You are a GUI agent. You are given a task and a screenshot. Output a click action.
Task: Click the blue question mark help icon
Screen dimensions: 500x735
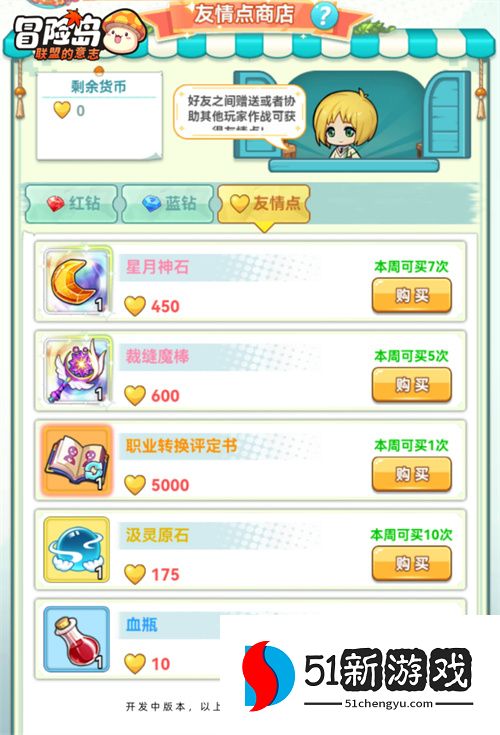[x=324, y=15]
